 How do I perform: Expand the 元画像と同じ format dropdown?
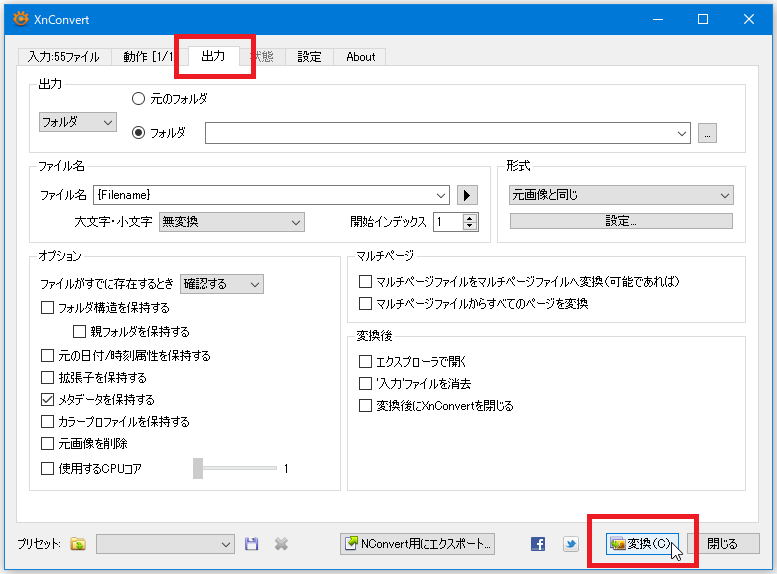click(621, 195)
